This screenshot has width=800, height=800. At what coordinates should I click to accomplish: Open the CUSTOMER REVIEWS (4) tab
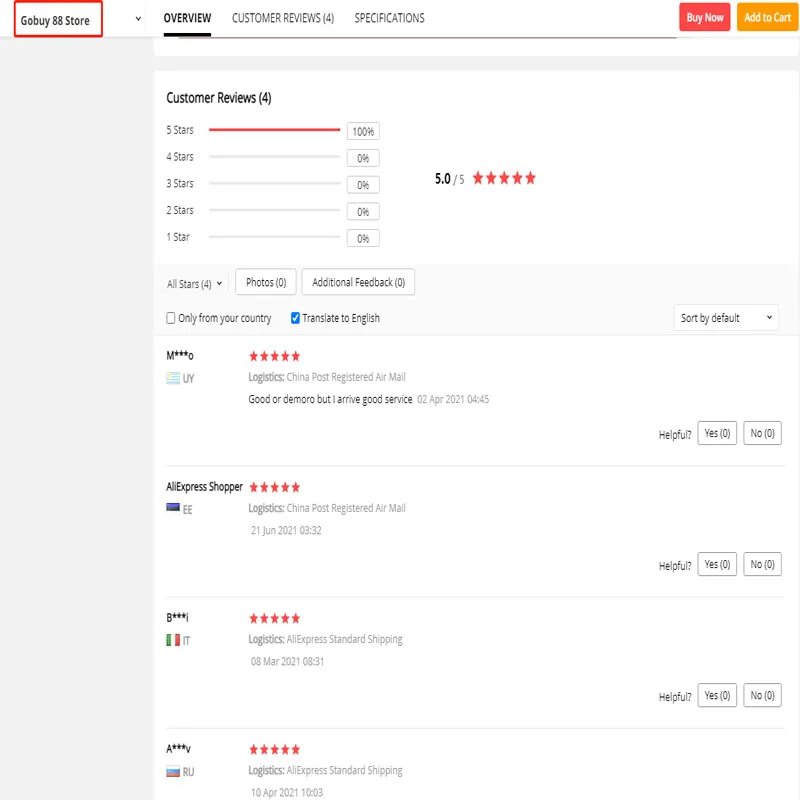(x=283, y=18)
